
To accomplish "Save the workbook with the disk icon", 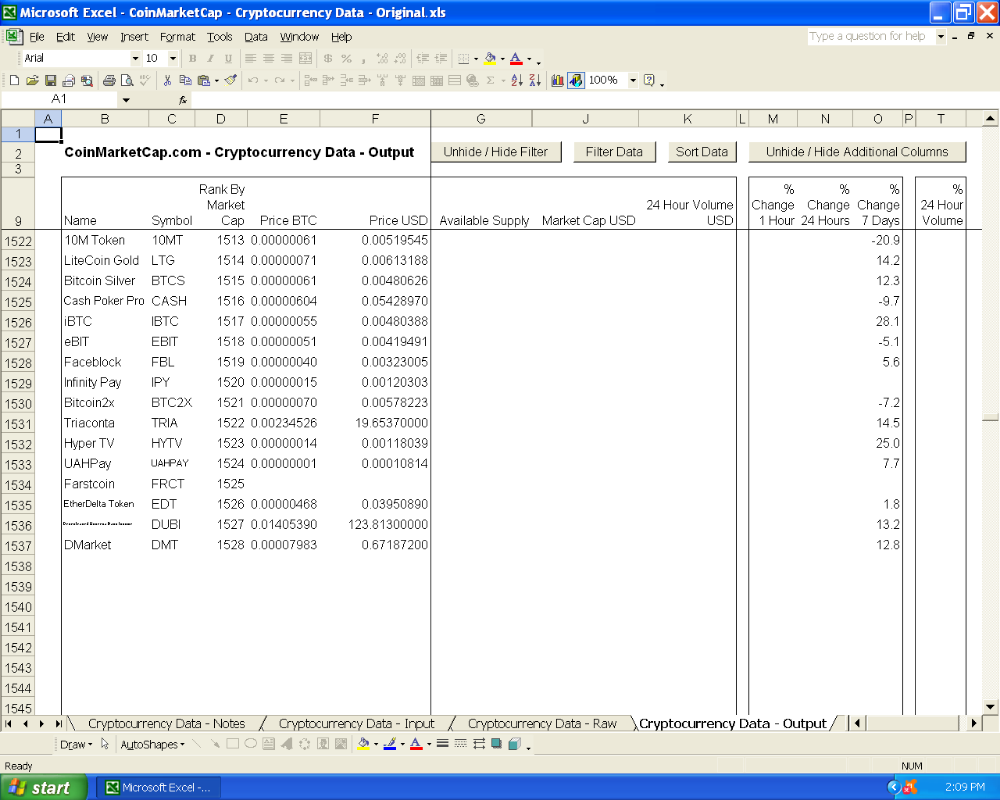I will click(x=50, y=80).
